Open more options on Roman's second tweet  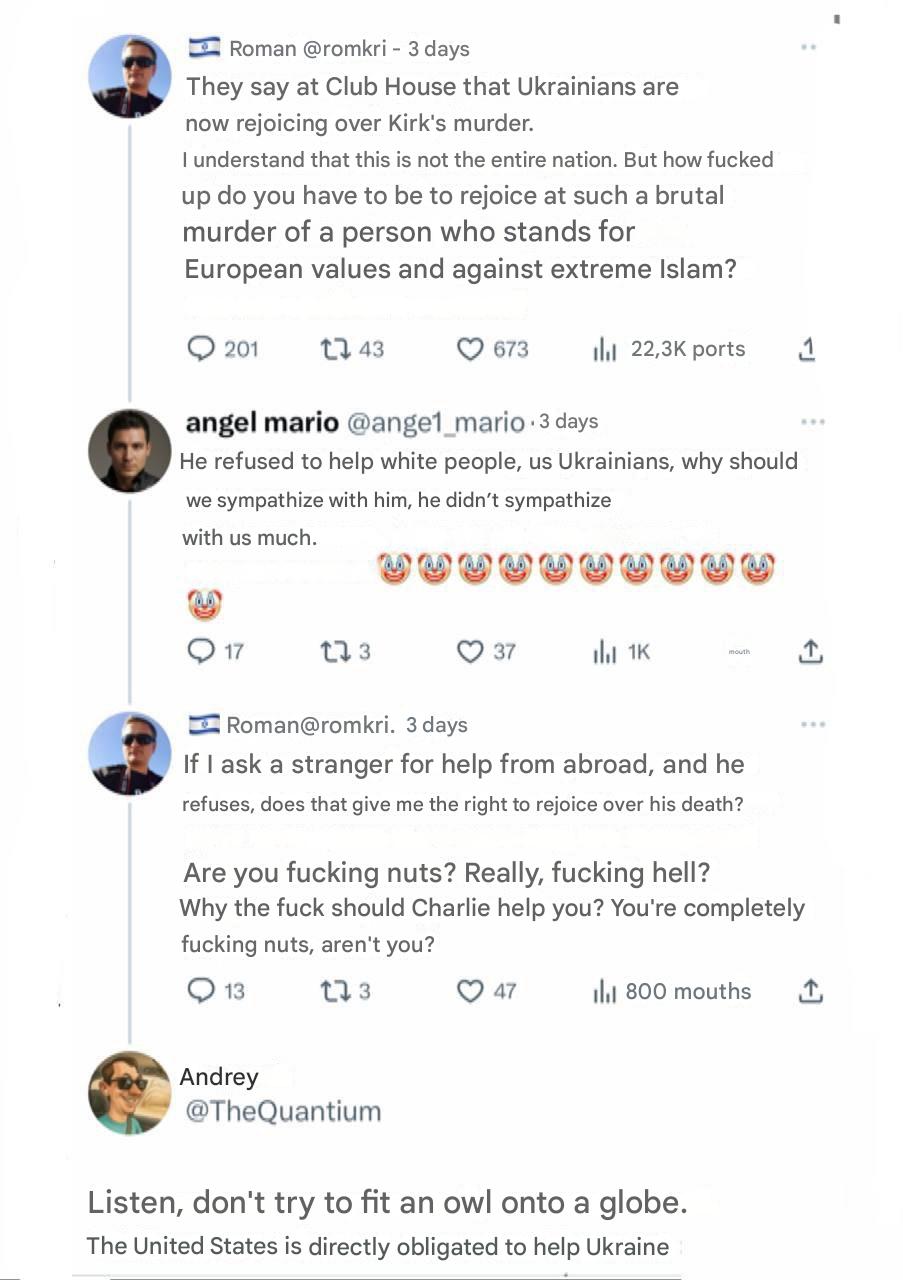click(813, 724)
